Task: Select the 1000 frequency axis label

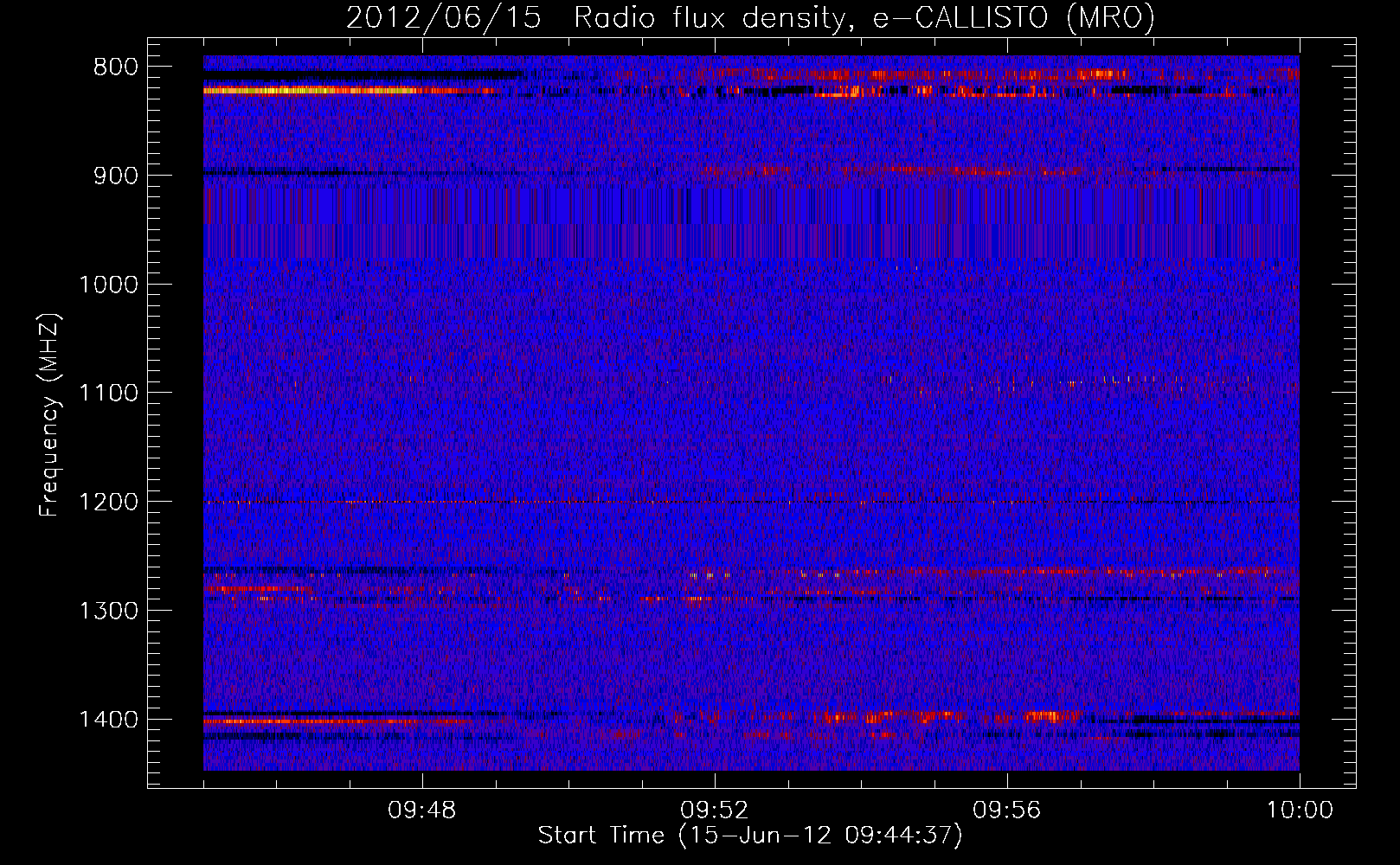Action: click(x=108, y=285)
